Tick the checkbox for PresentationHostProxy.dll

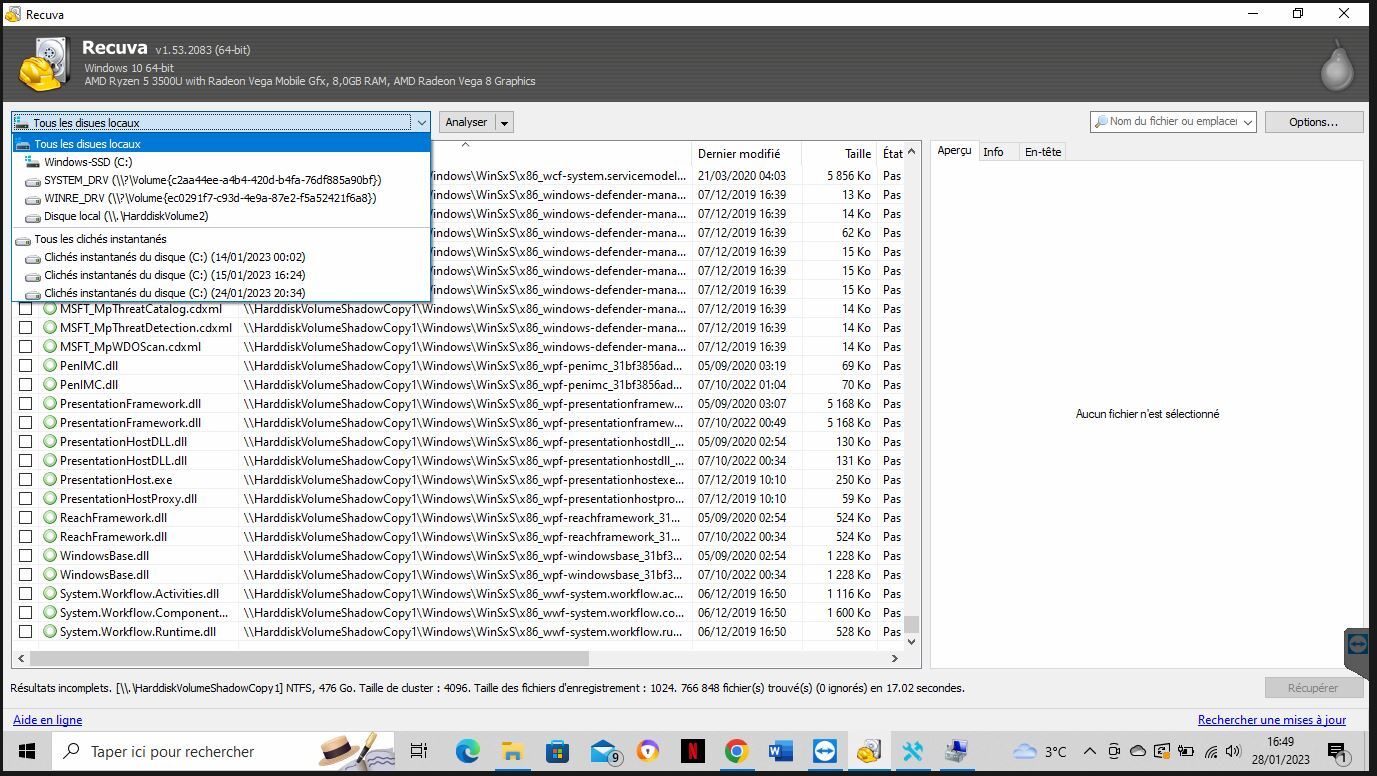[26, 499]
